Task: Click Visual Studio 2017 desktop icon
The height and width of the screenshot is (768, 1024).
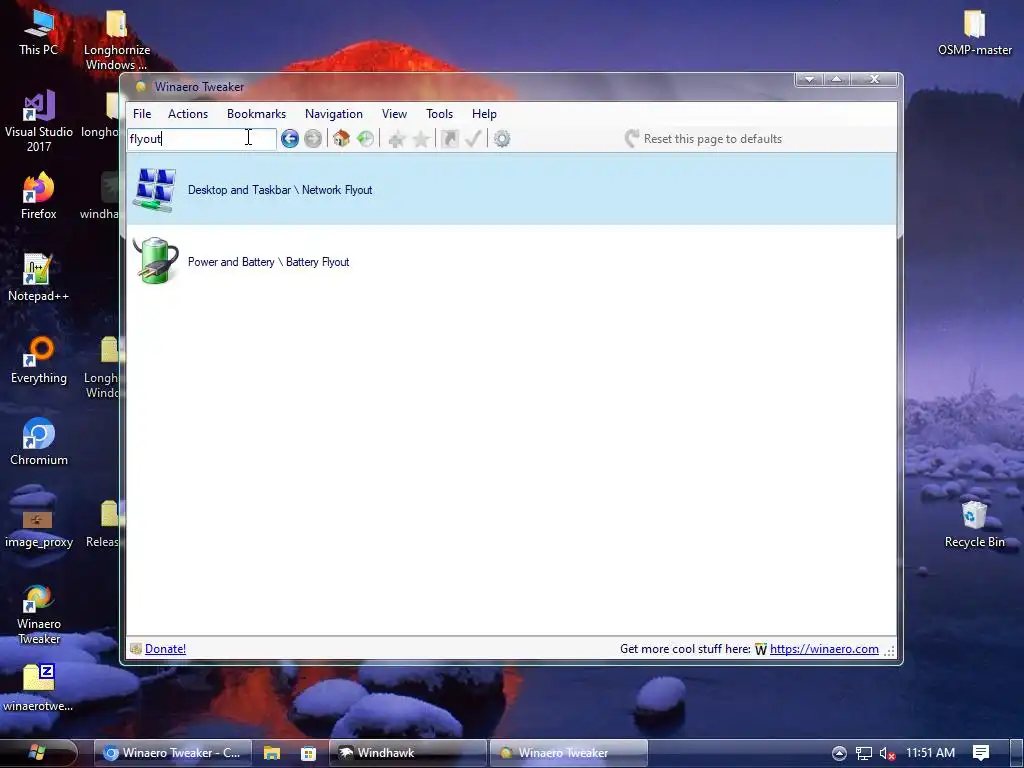Action: point(39,121)
